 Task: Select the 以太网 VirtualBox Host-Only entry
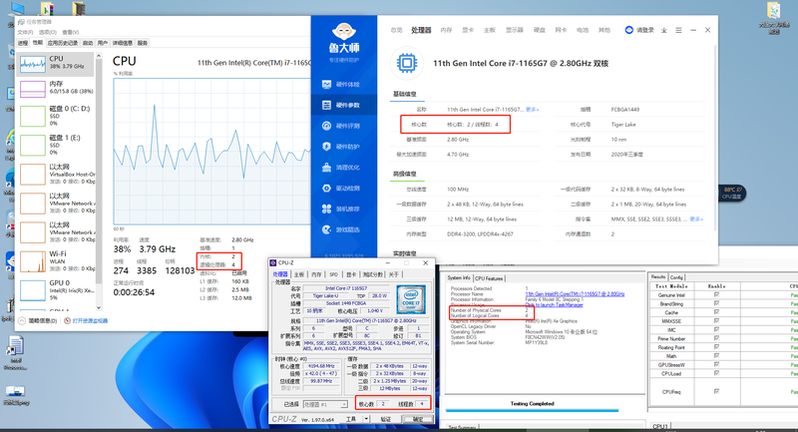click(x=56, y=174)
